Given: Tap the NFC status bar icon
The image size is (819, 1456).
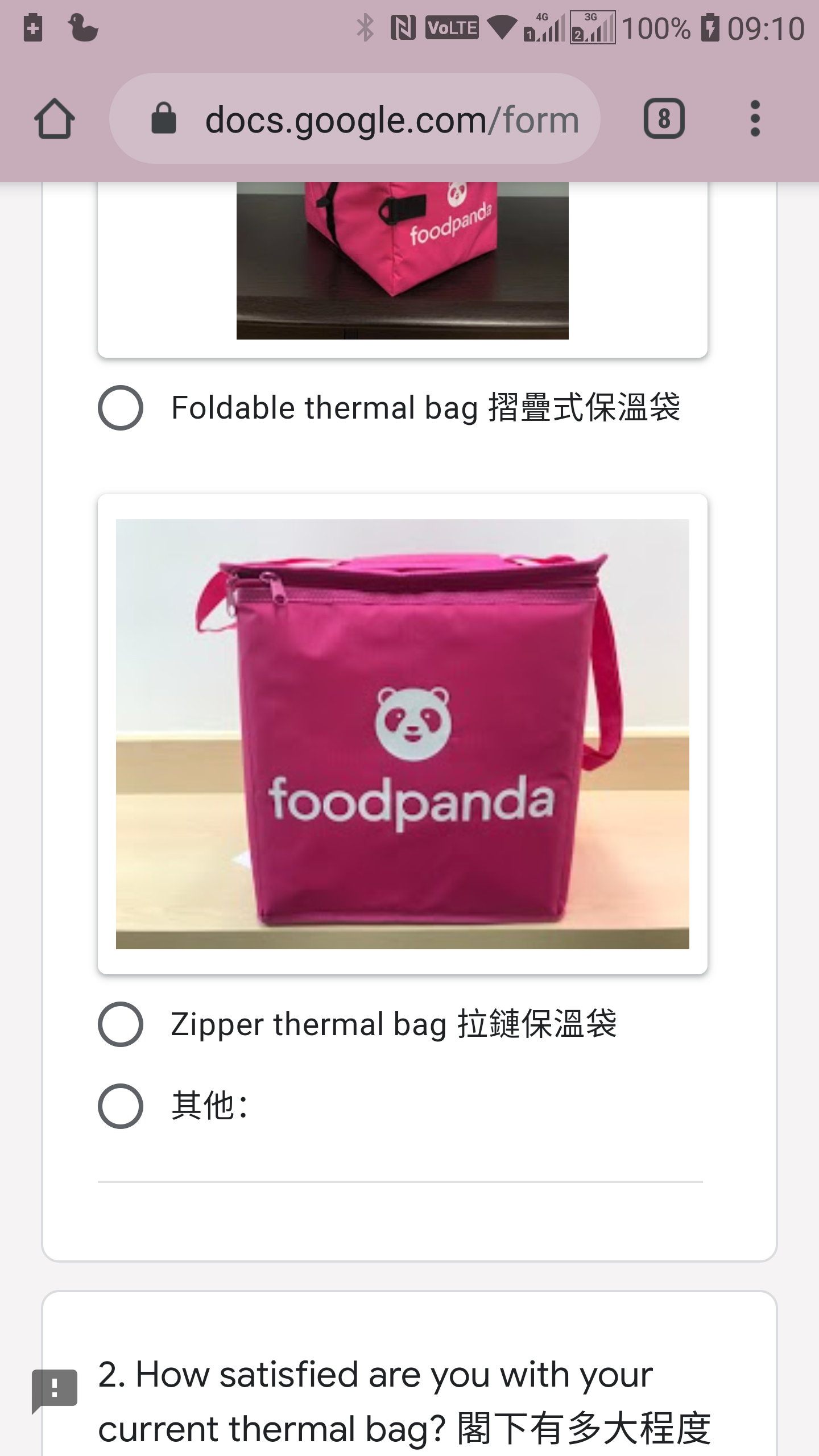Looking at the screenshot, I should (403, 28).
